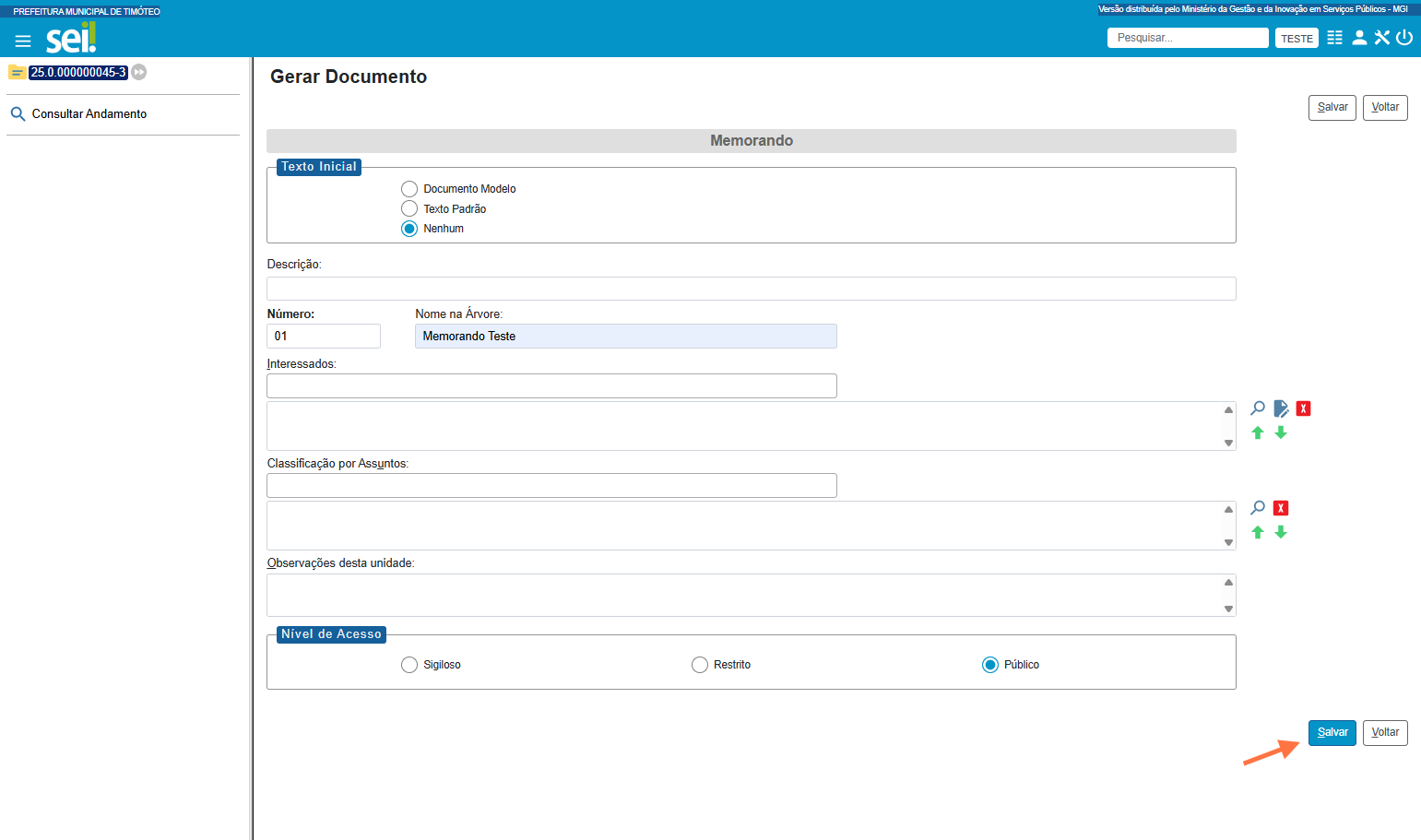Search Interessados with the magnifier icon
1421x840 pixels.
point(1258,408)
